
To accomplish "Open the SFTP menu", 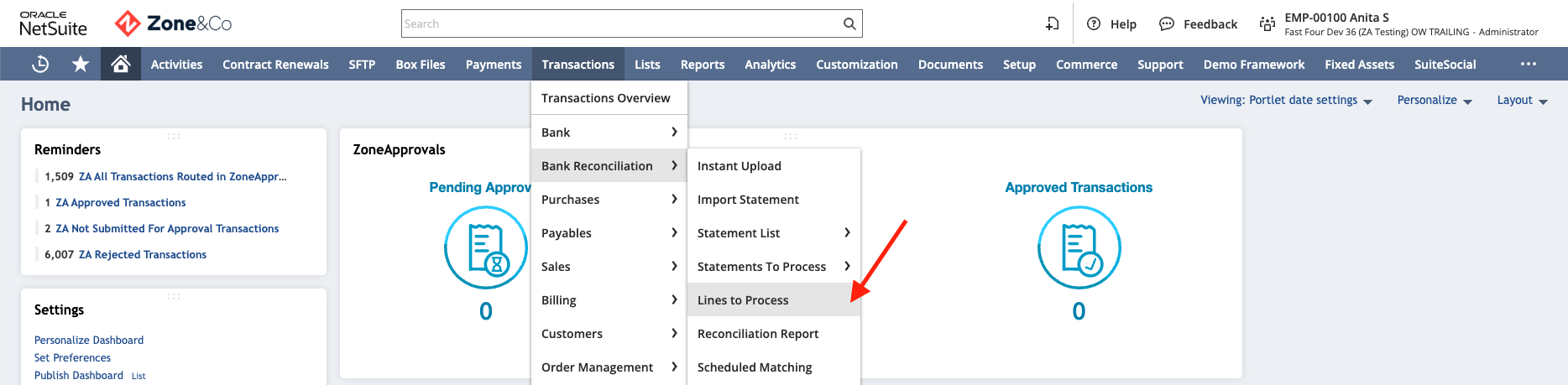I will click(362, 65).
